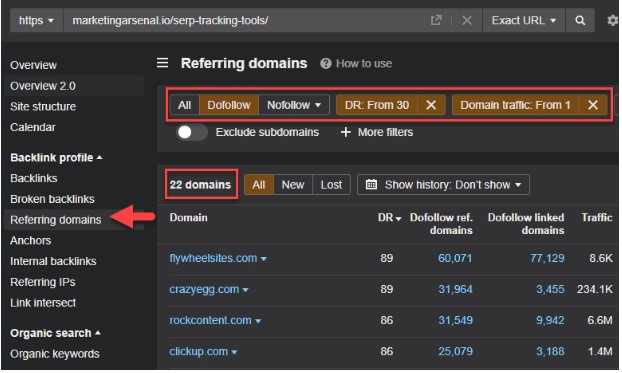This screenshot has width=622, height=373.
Task: Open Referring IPs in the sidebar
Action: (43, 282)
